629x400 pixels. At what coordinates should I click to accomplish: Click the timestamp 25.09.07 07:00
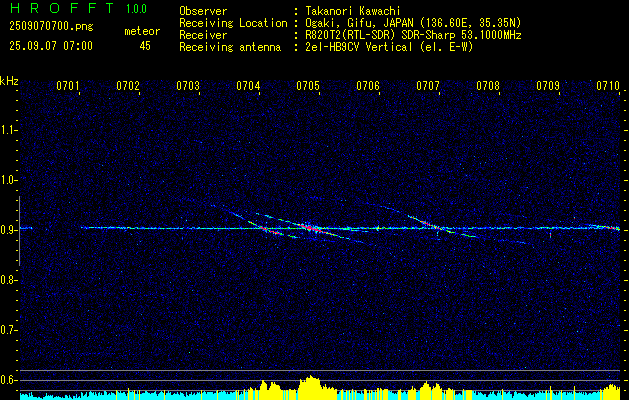coord(51,46)
